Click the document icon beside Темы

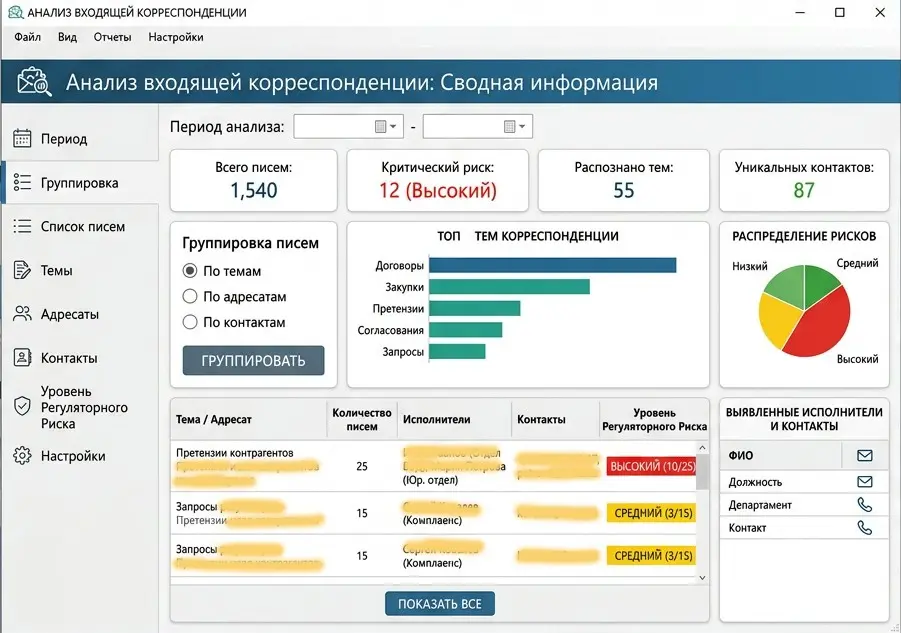[22, 270]
